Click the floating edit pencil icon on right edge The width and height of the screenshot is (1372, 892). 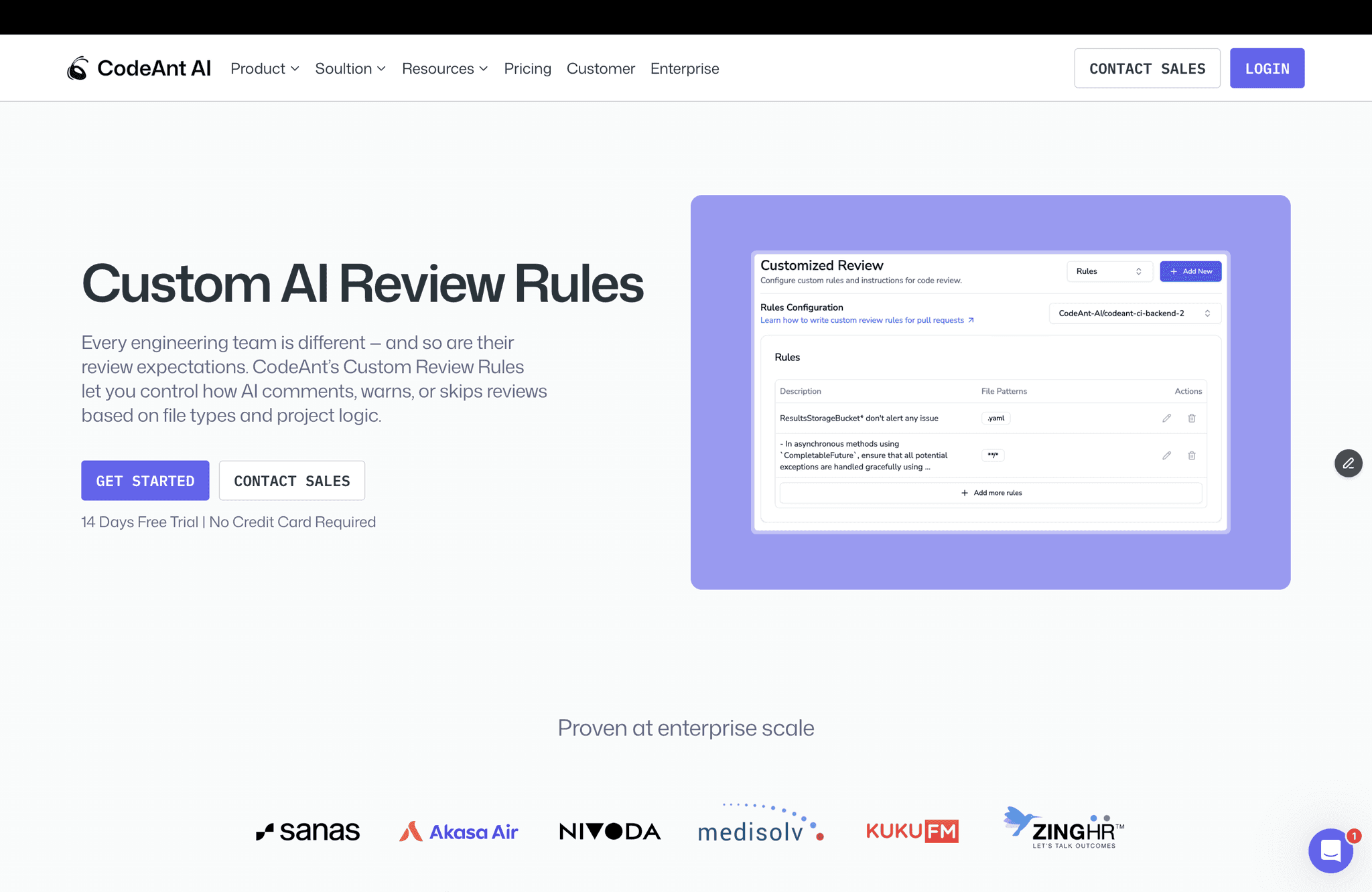click(x=1348, y=463)
